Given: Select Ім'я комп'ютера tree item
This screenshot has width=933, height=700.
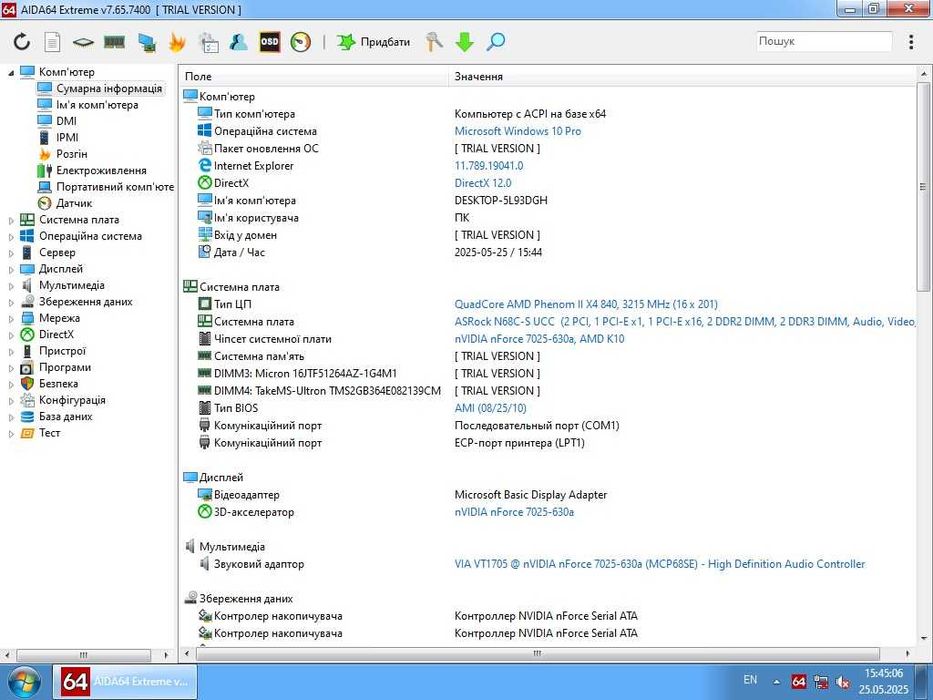Looking at the screenshot, I should click(97, 105).
